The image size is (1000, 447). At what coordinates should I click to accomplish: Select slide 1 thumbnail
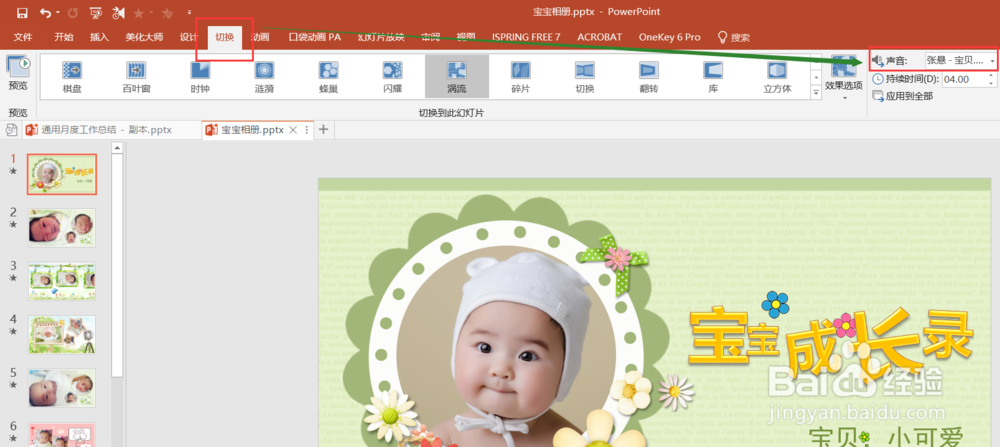click(62, 174)
